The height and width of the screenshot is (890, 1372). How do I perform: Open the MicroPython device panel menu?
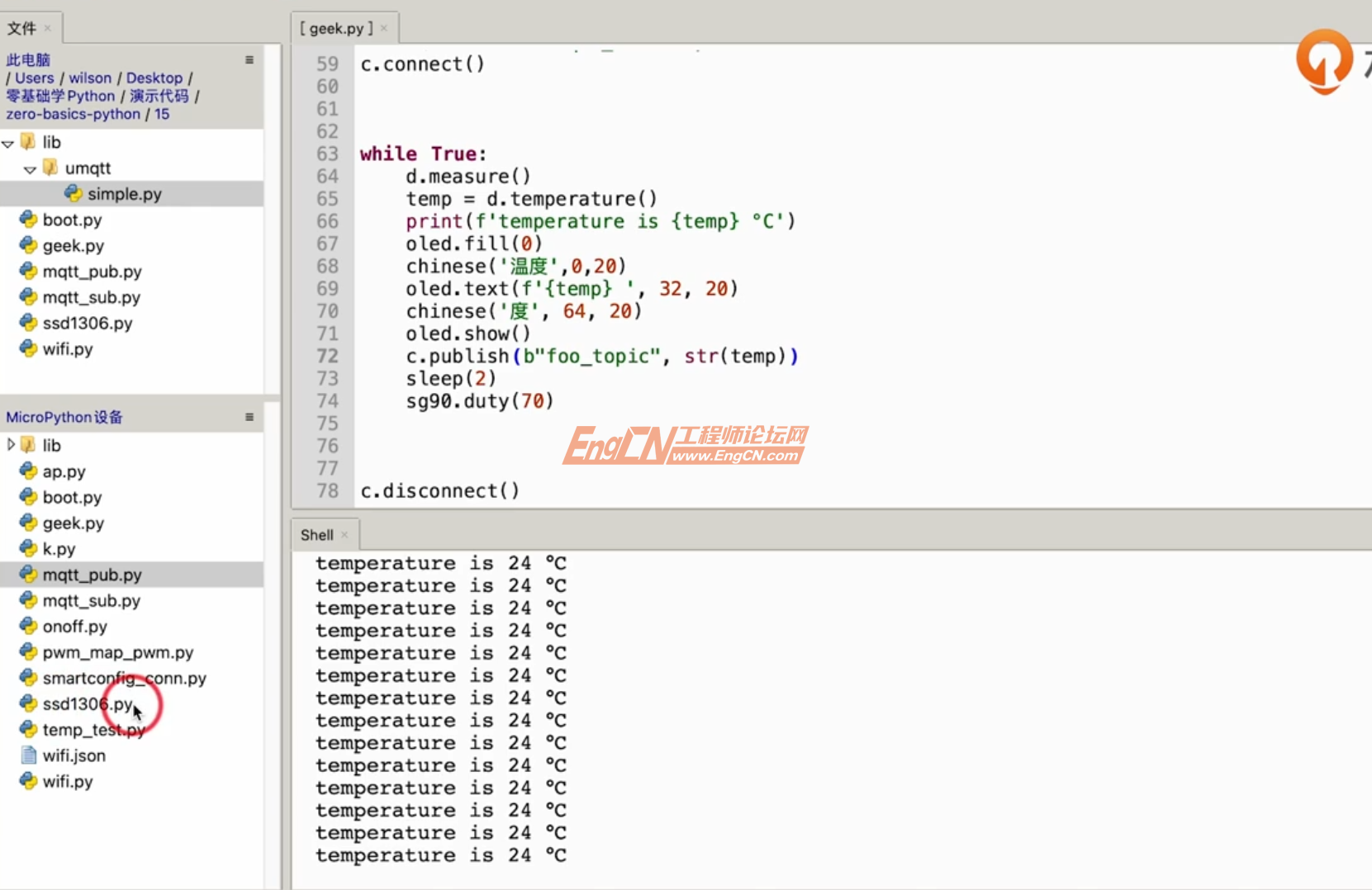(249, 418)
